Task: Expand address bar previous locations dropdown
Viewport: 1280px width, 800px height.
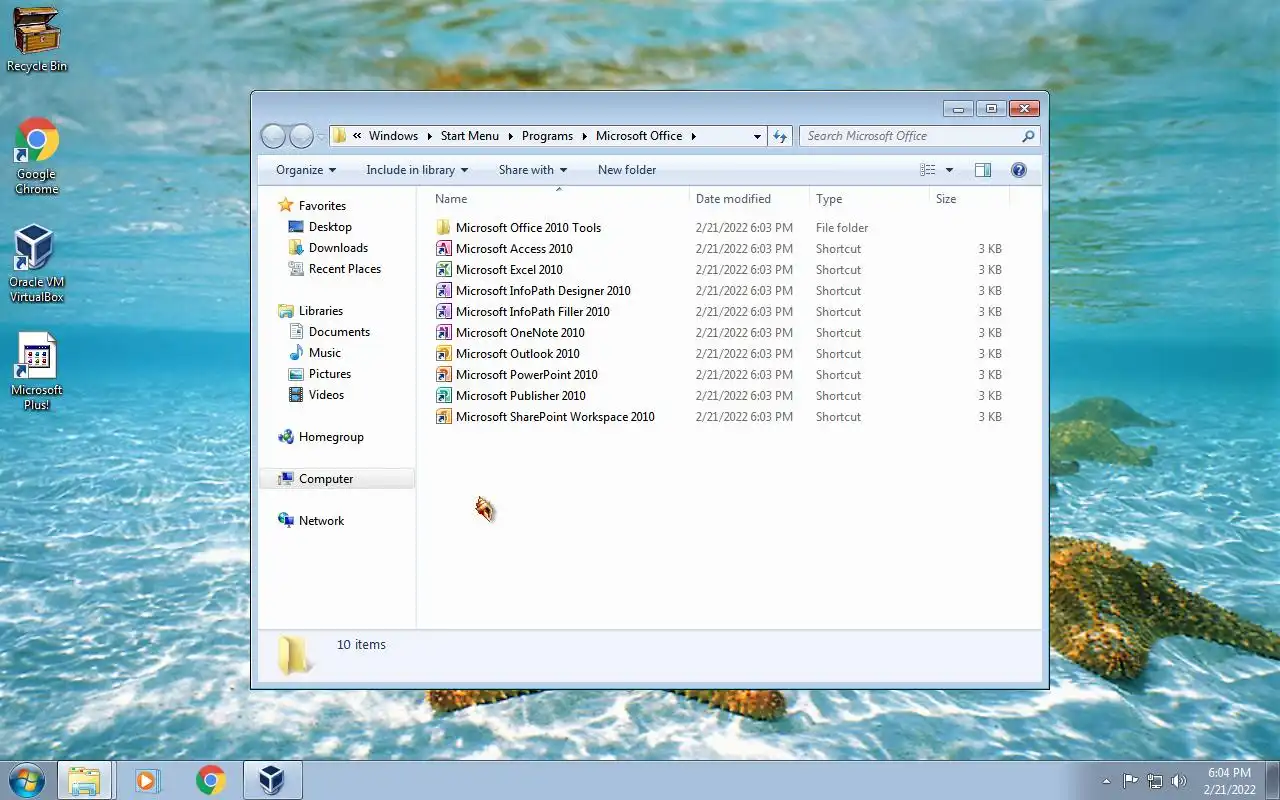Action: click(x=757, y=136)
